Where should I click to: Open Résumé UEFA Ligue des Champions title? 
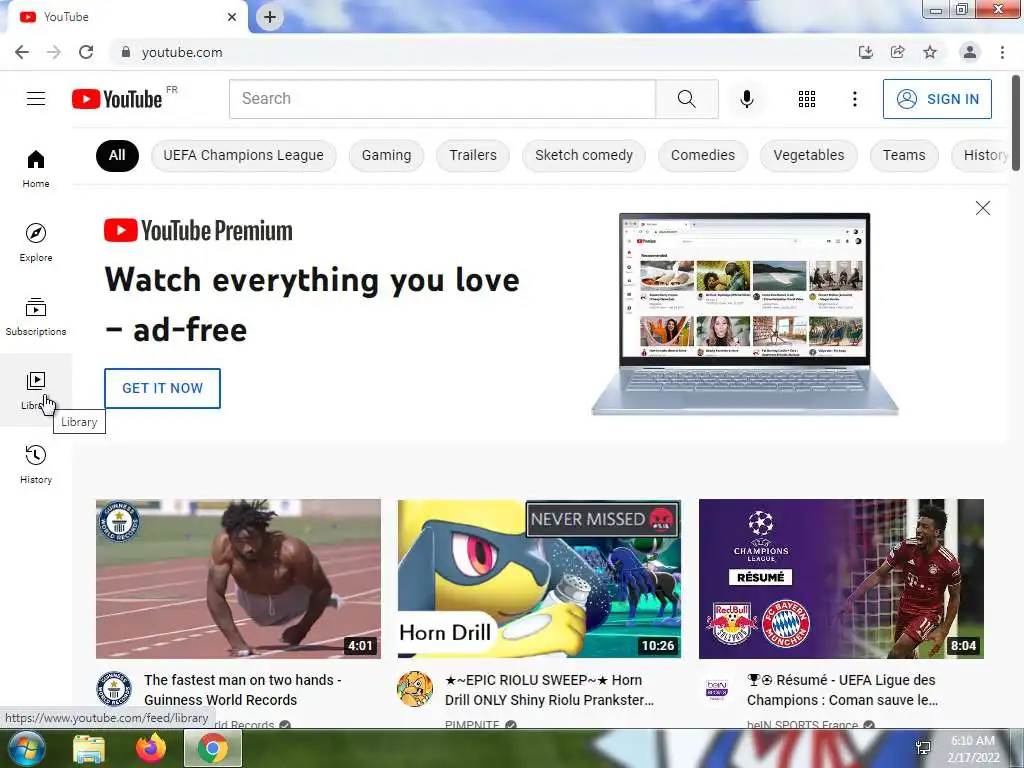pos(842,690)
